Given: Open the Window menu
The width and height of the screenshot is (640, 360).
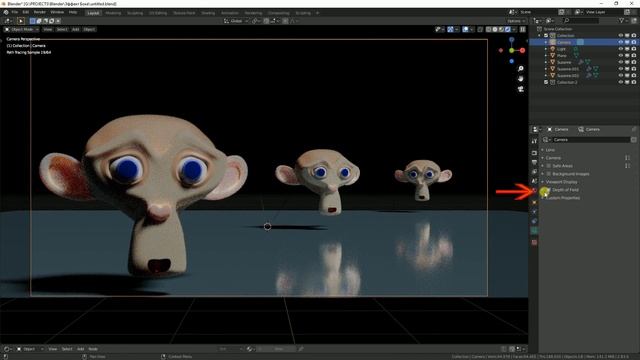Looking at the screenshot, I should 57,13.
